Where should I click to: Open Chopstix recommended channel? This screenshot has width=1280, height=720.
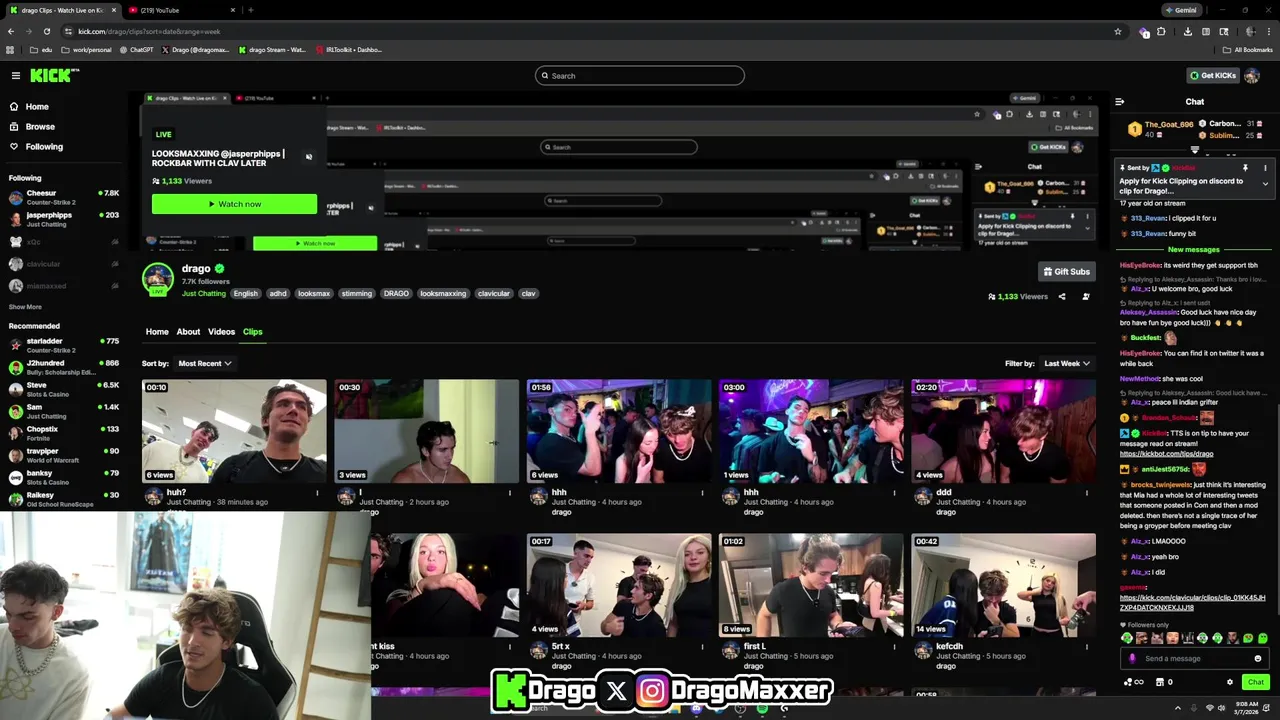coord(63,433)
